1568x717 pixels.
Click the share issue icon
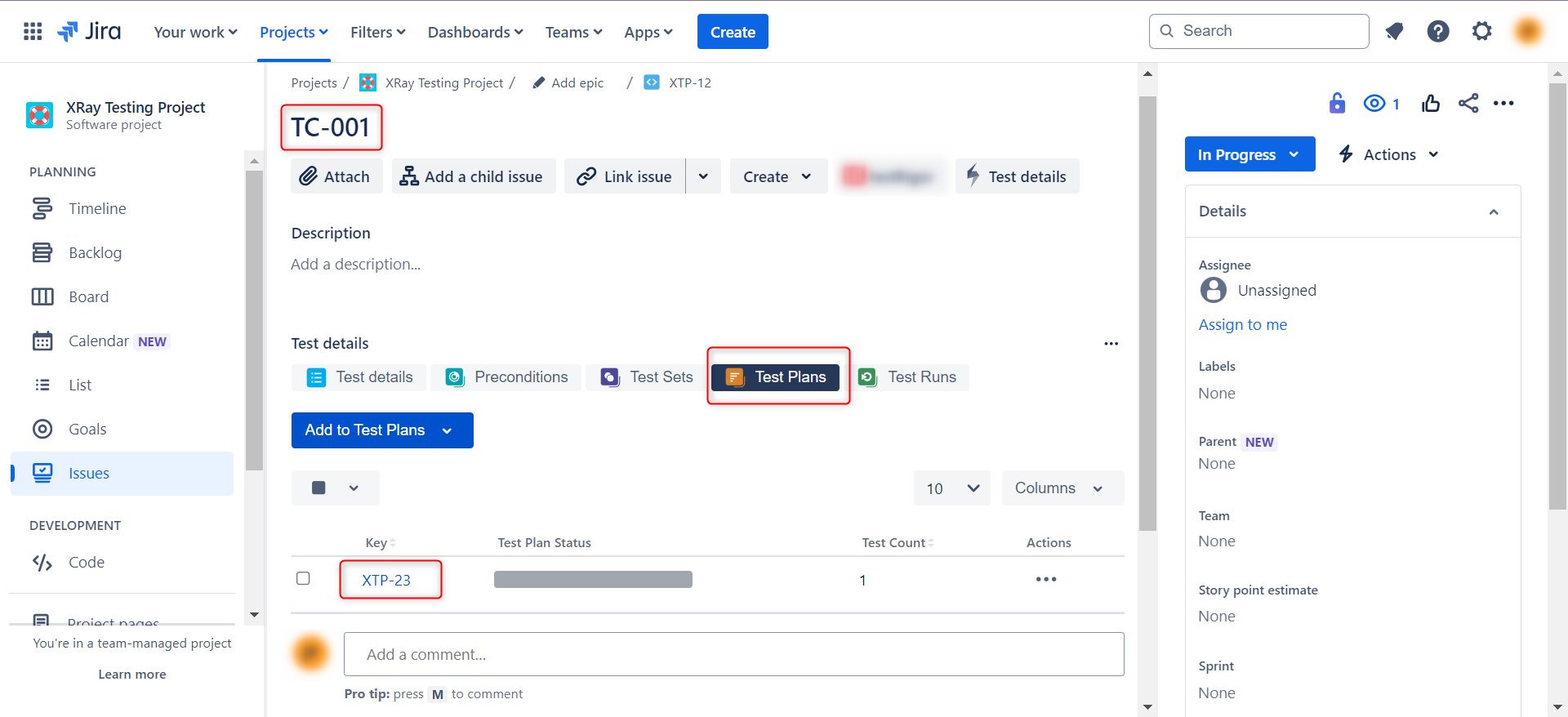1468,104
